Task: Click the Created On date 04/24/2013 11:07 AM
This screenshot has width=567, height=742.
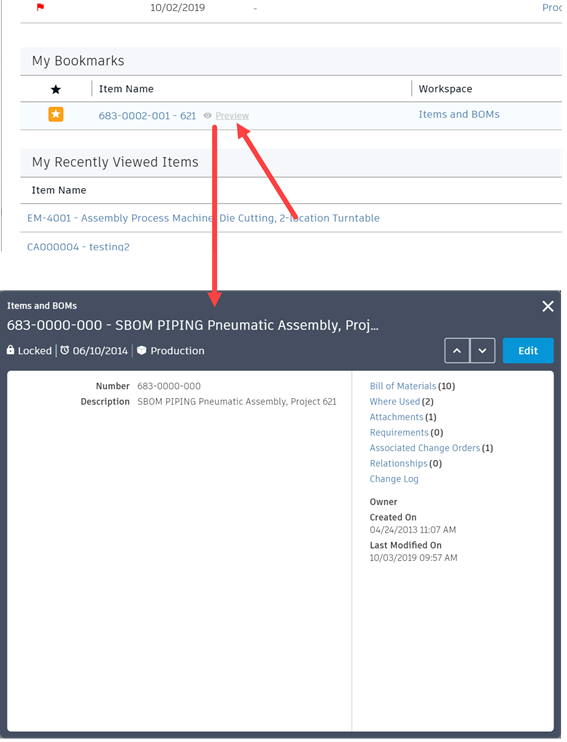Action: (413, 530)
